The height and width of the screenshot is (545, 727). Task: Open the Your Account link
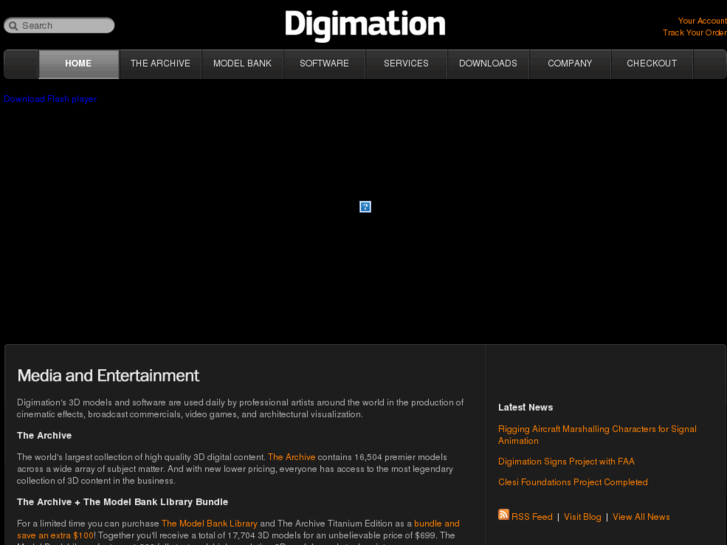click(702, 21)
